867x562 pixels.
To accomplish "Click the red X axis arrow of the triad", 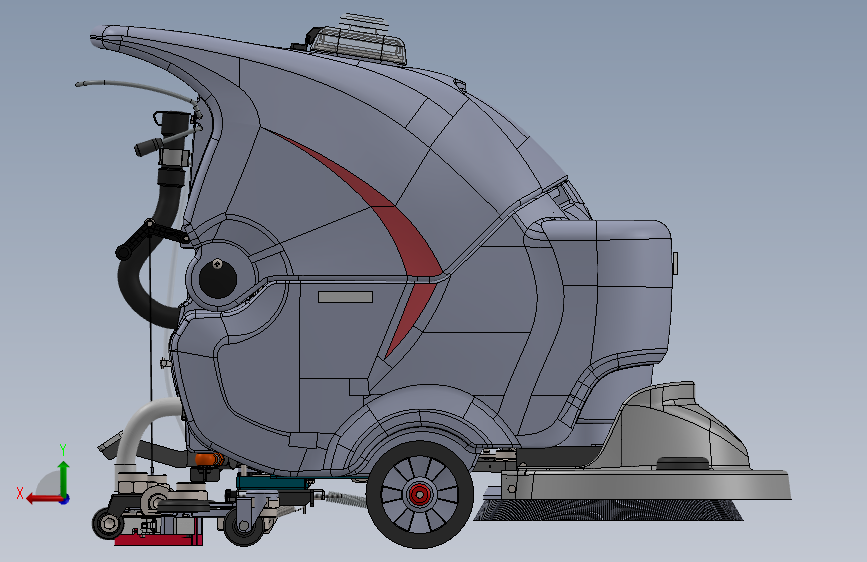I will [43, 499].
